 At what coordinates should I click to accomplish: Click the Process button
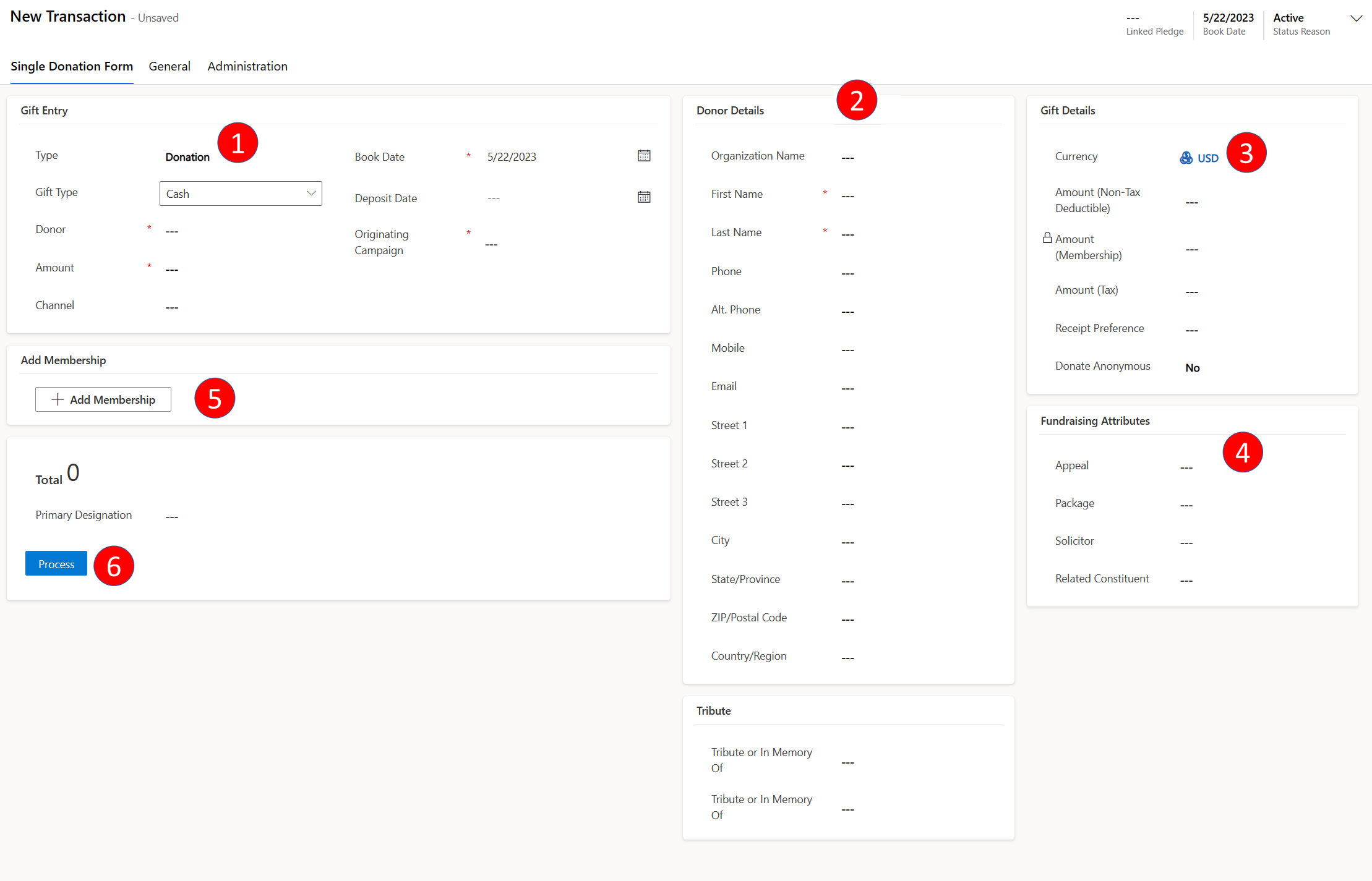point(55,563)
